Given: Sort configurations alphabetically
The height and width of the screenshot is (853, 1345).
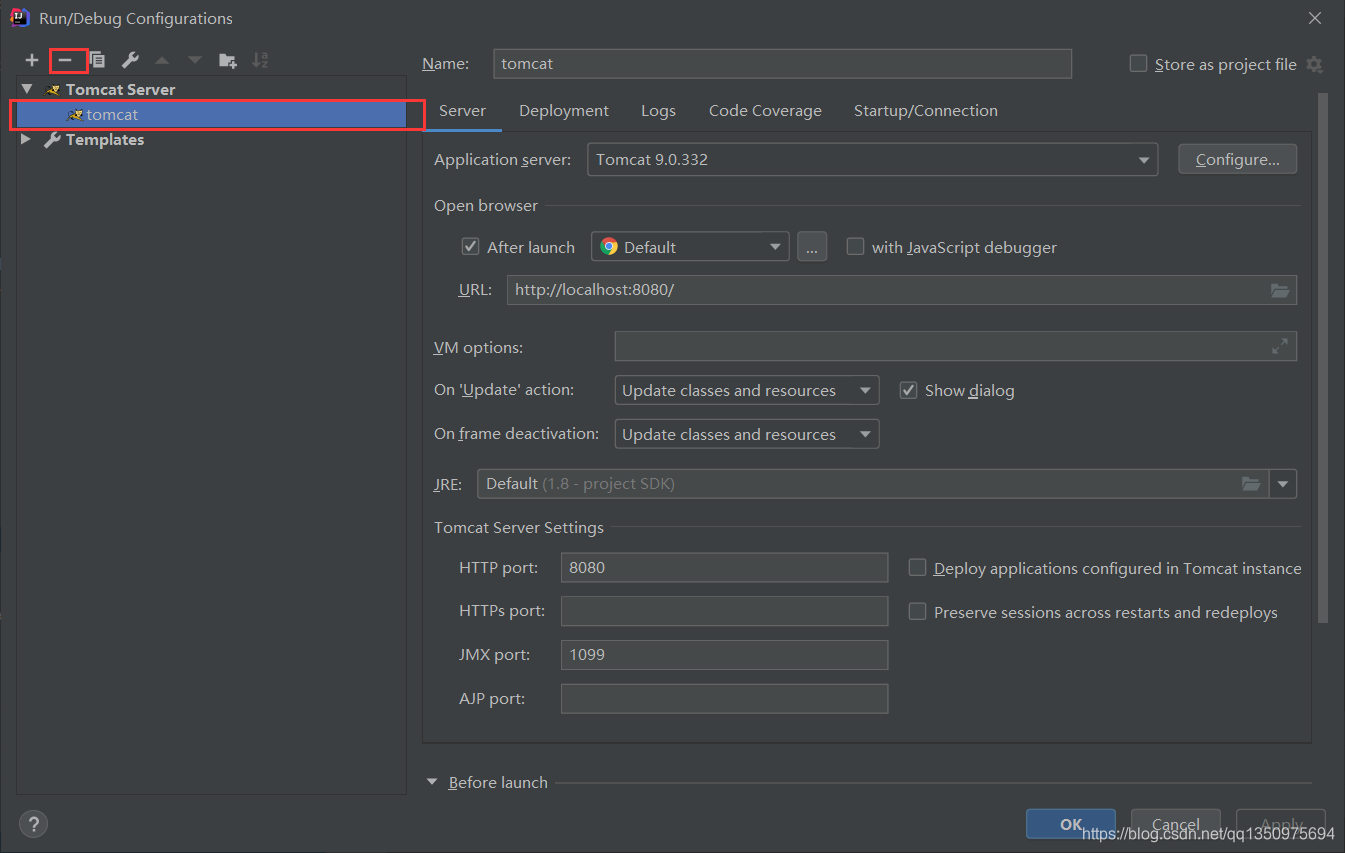Looking at the screenshot, I should point(260,61).
